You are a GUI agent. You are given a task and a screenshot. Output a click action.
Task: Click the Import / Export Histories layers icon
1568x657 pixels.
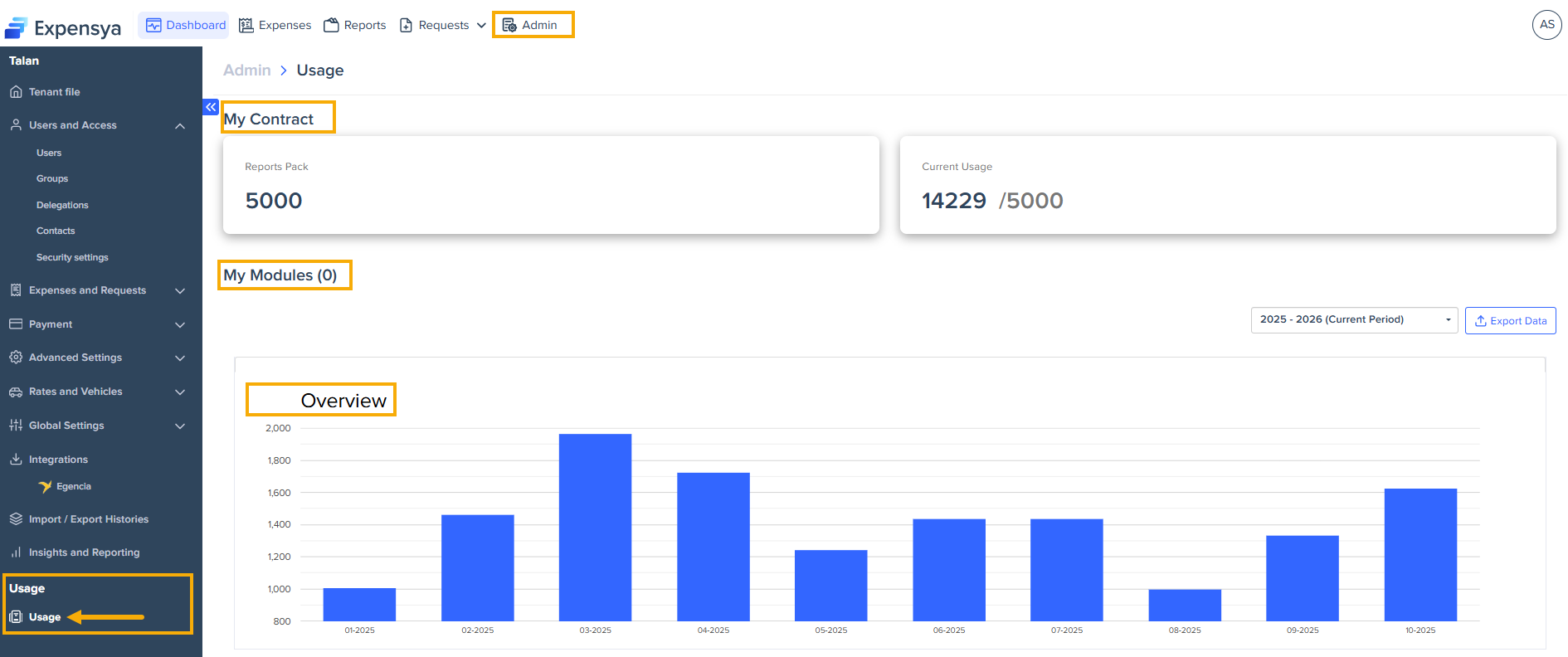pyautogui.click(x=16, y=519)
